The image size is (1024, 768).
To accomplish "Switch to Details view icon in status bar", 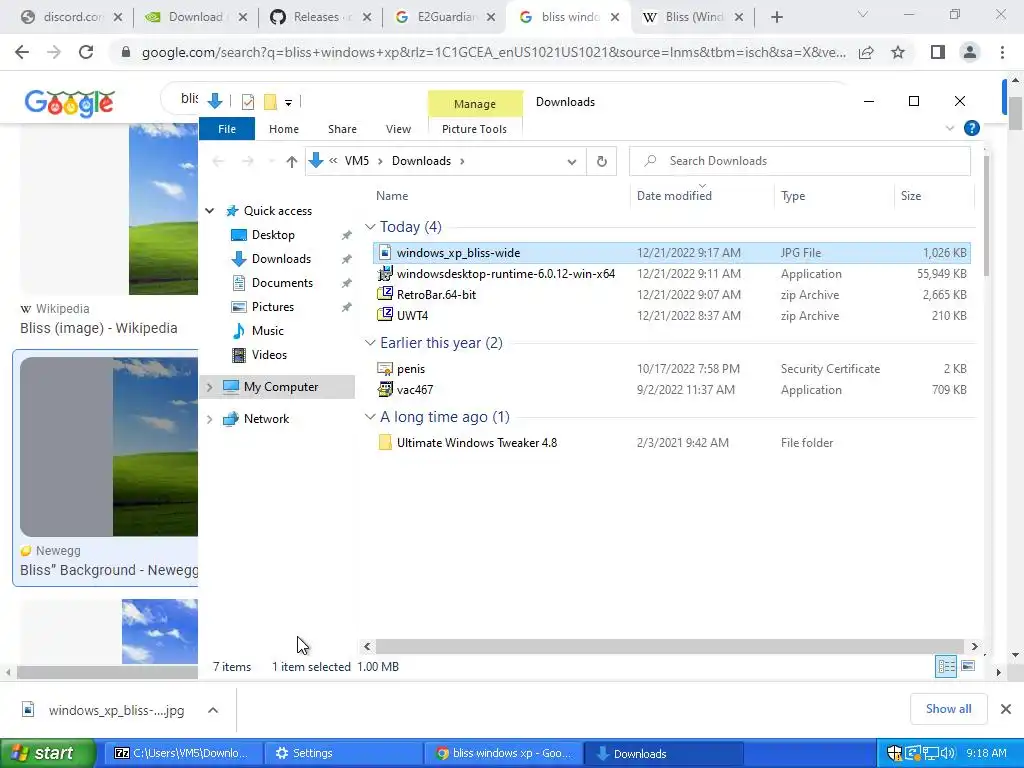I will tap(946, 666).
